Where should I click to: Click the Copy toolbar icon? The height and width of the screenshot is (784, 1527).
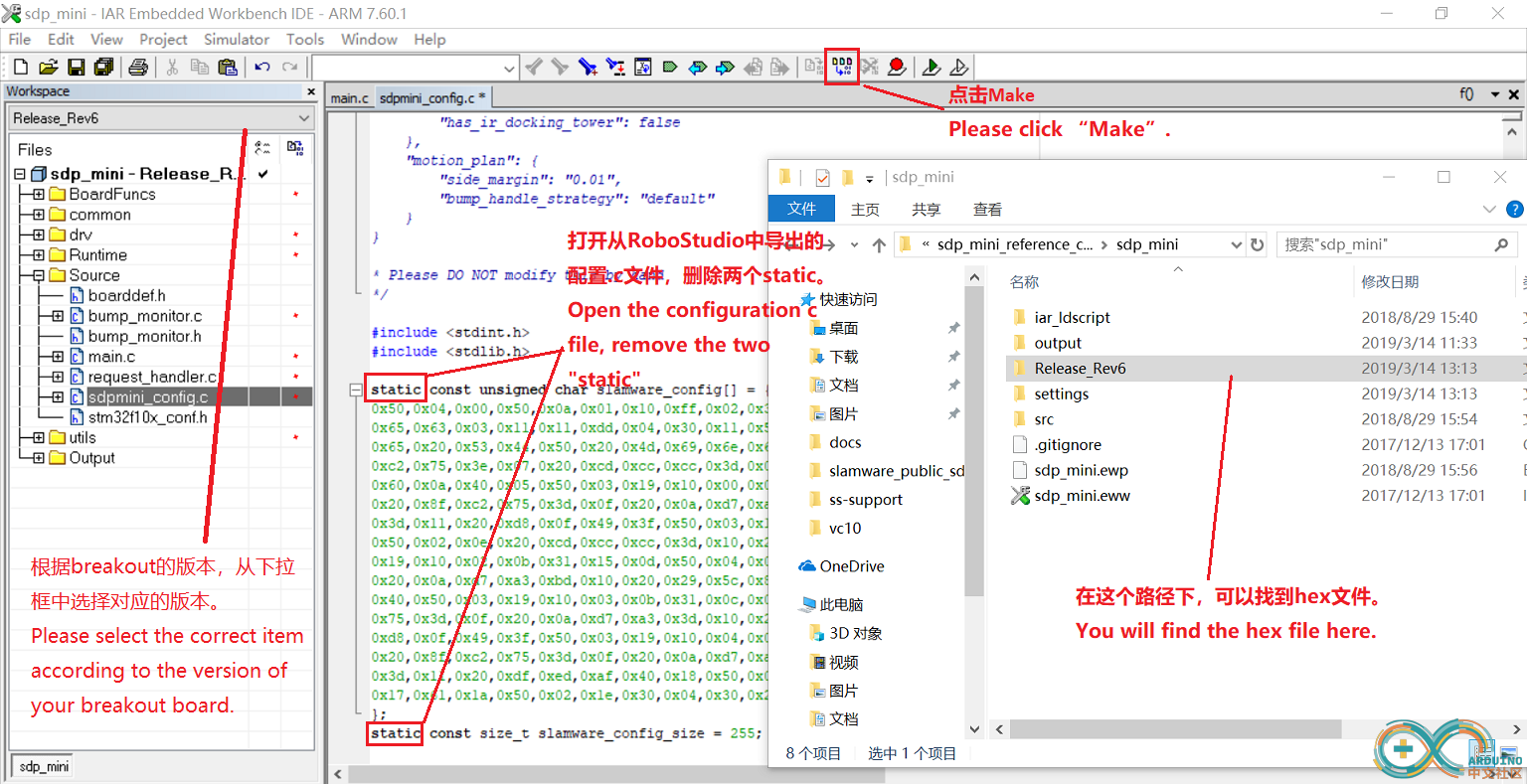200,68
